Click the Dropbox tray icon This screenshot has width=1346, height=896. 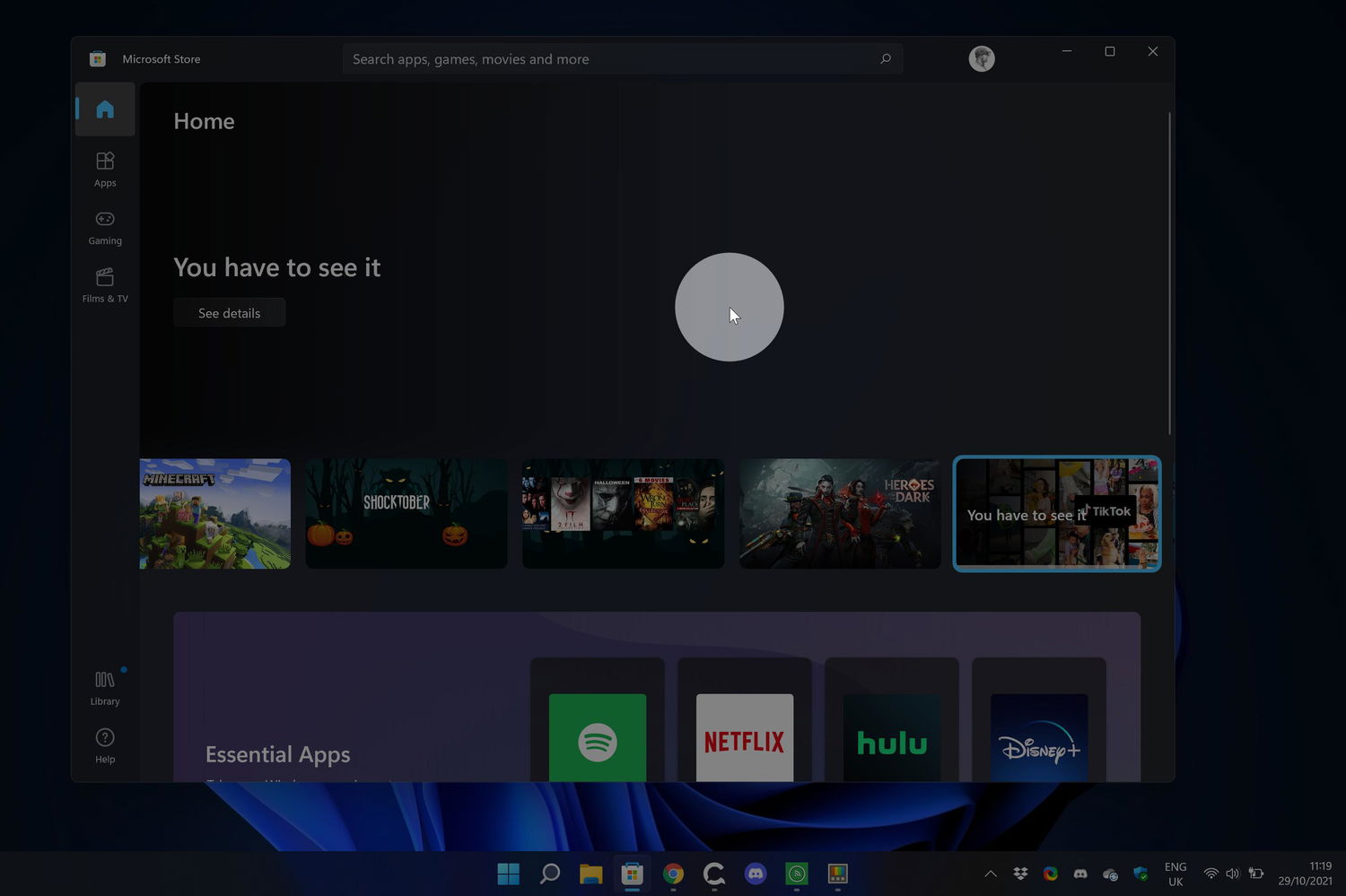click(1020, 874)
